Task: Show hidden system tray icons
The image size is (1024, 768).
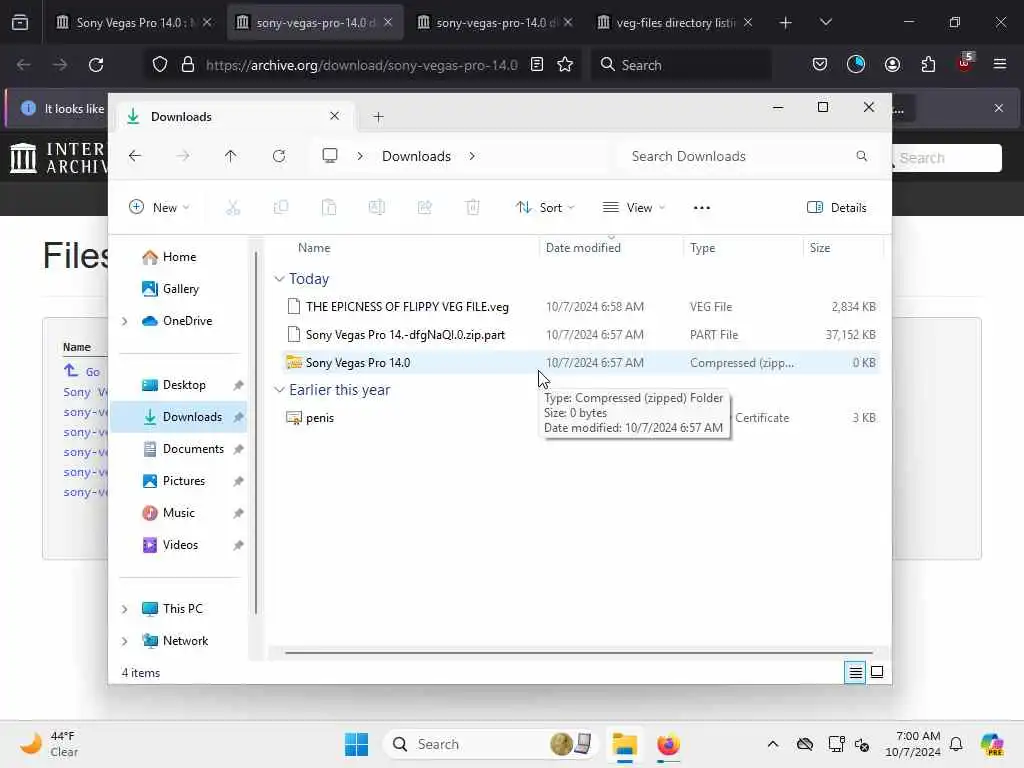Action: click(x=773, y=744)
